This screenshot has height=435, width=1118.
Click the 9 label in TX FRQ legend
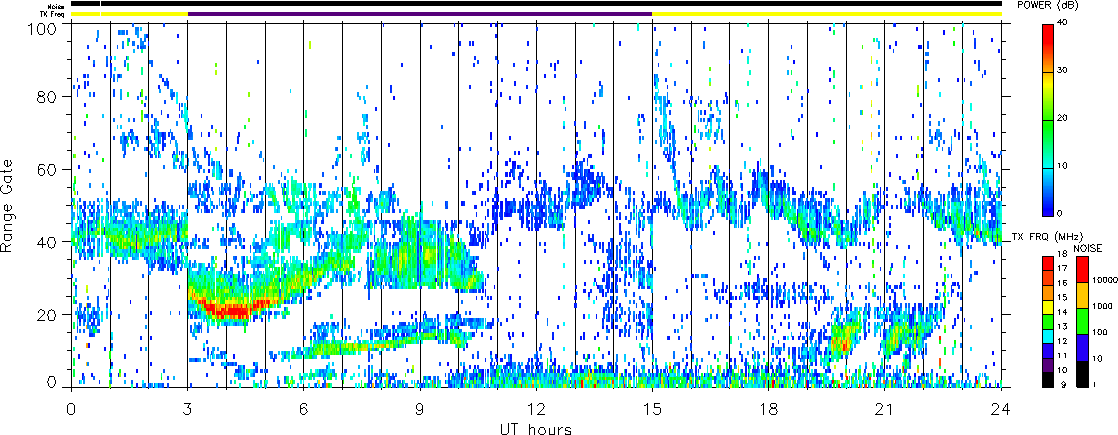(x=1063, y=384)
